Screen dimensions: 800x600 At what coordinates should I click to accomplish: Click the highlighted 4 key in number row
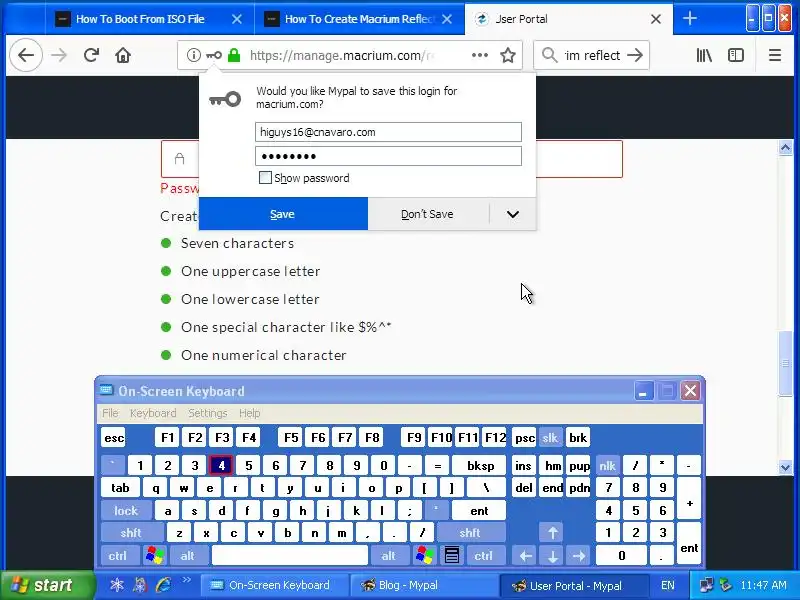click(x=221, y=465)
